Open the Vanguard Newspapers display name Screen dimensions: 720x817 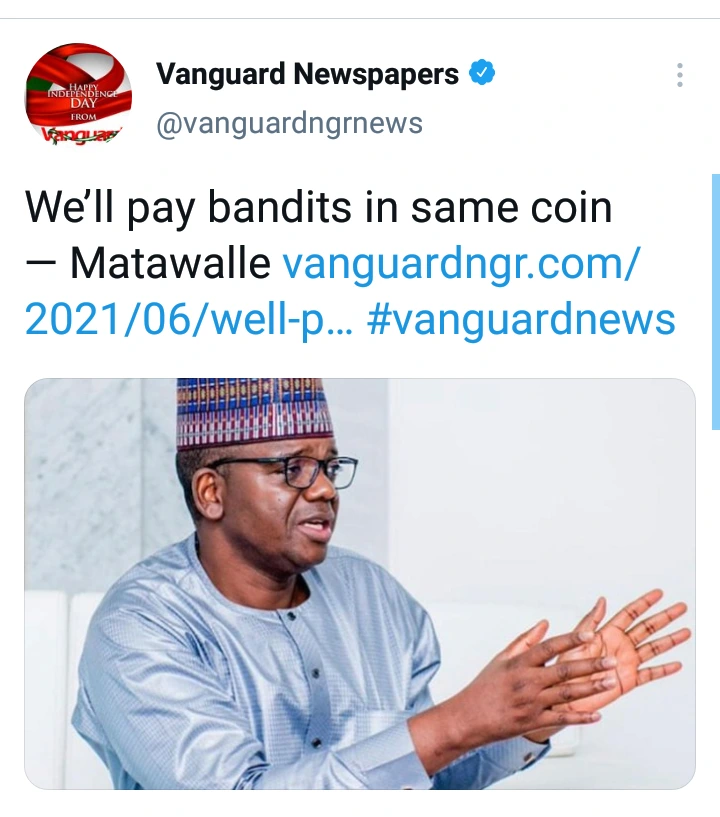(307, 73)
